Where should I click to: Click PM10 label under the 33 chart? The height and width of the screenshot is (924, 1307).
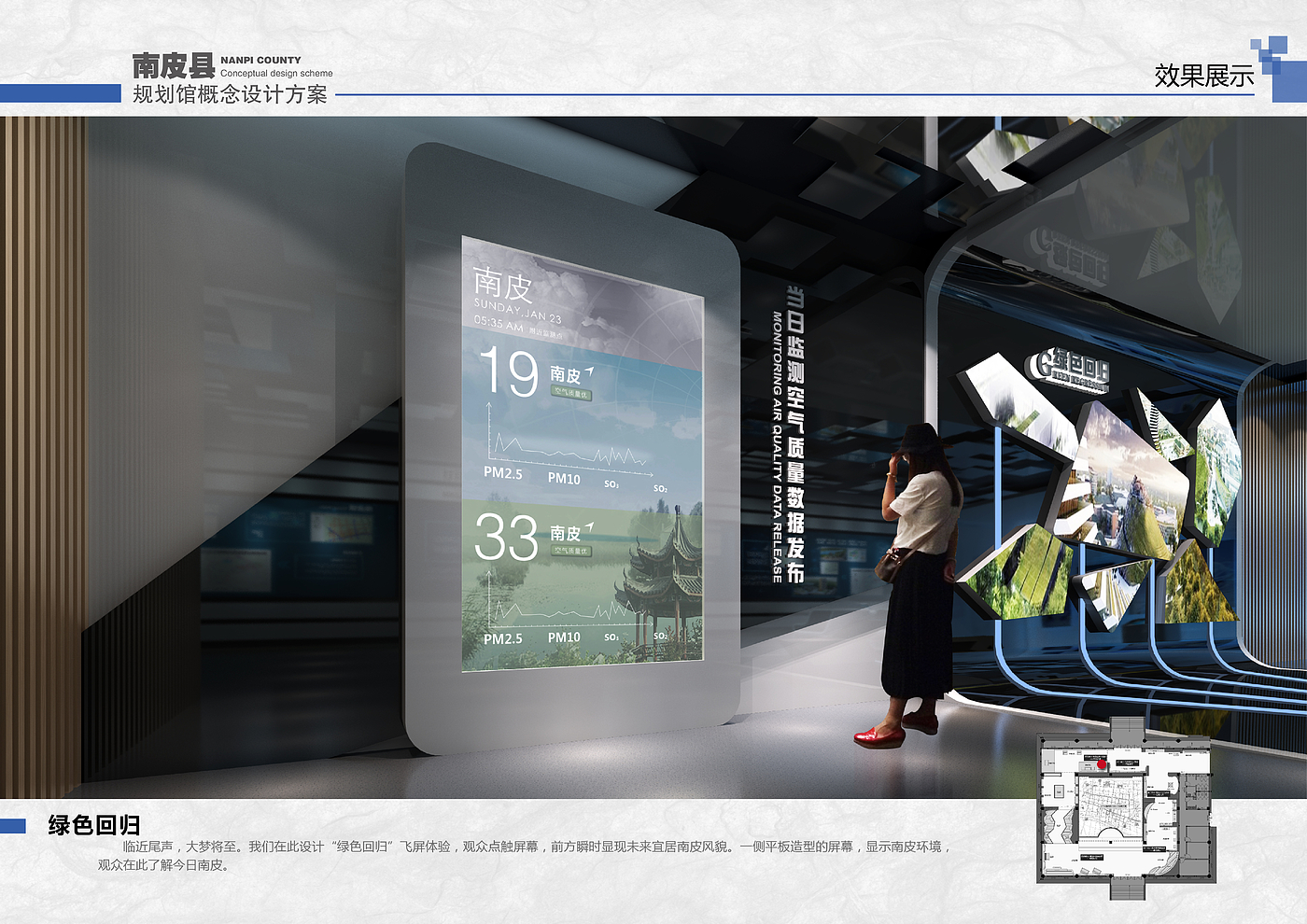pos(564,637)
